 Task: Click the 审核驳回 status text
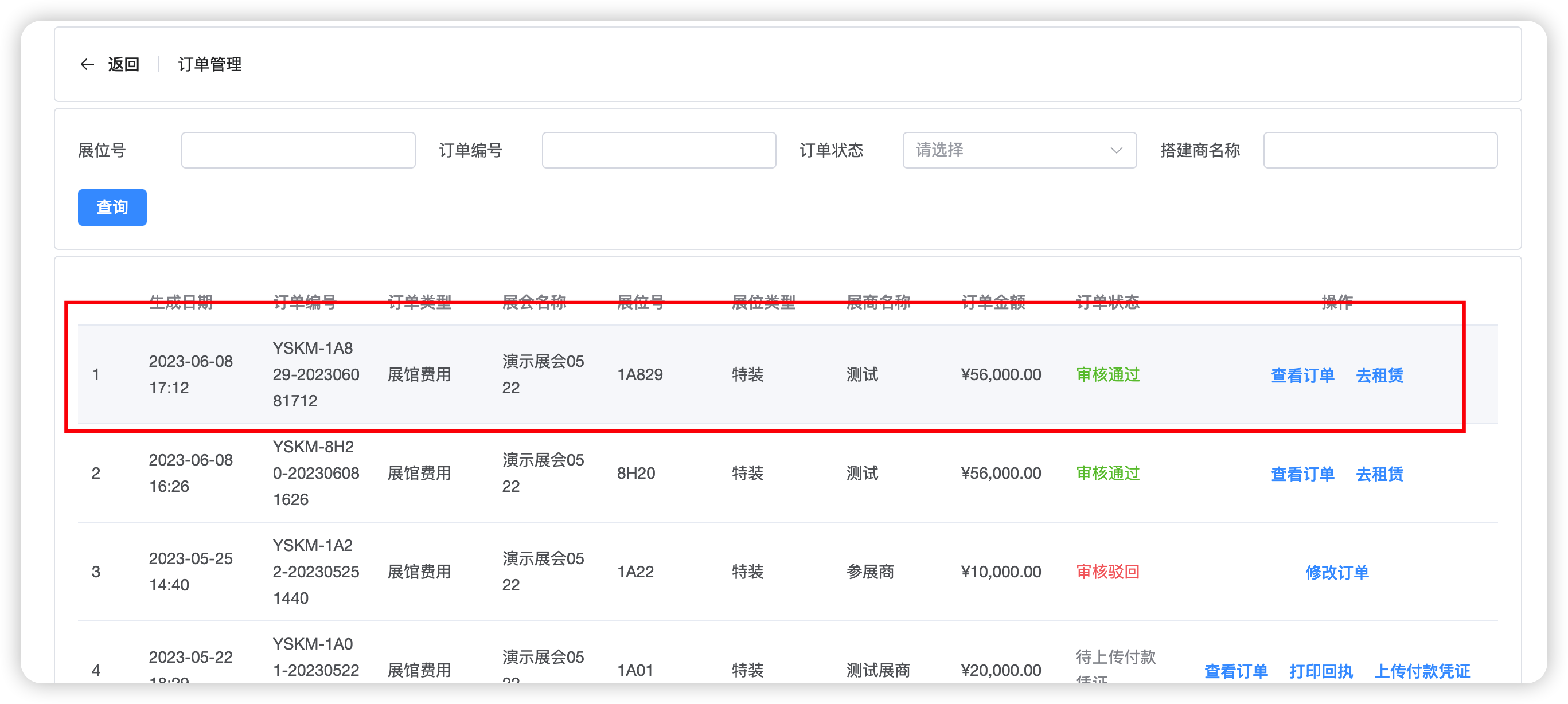[x=1107, y=572]
